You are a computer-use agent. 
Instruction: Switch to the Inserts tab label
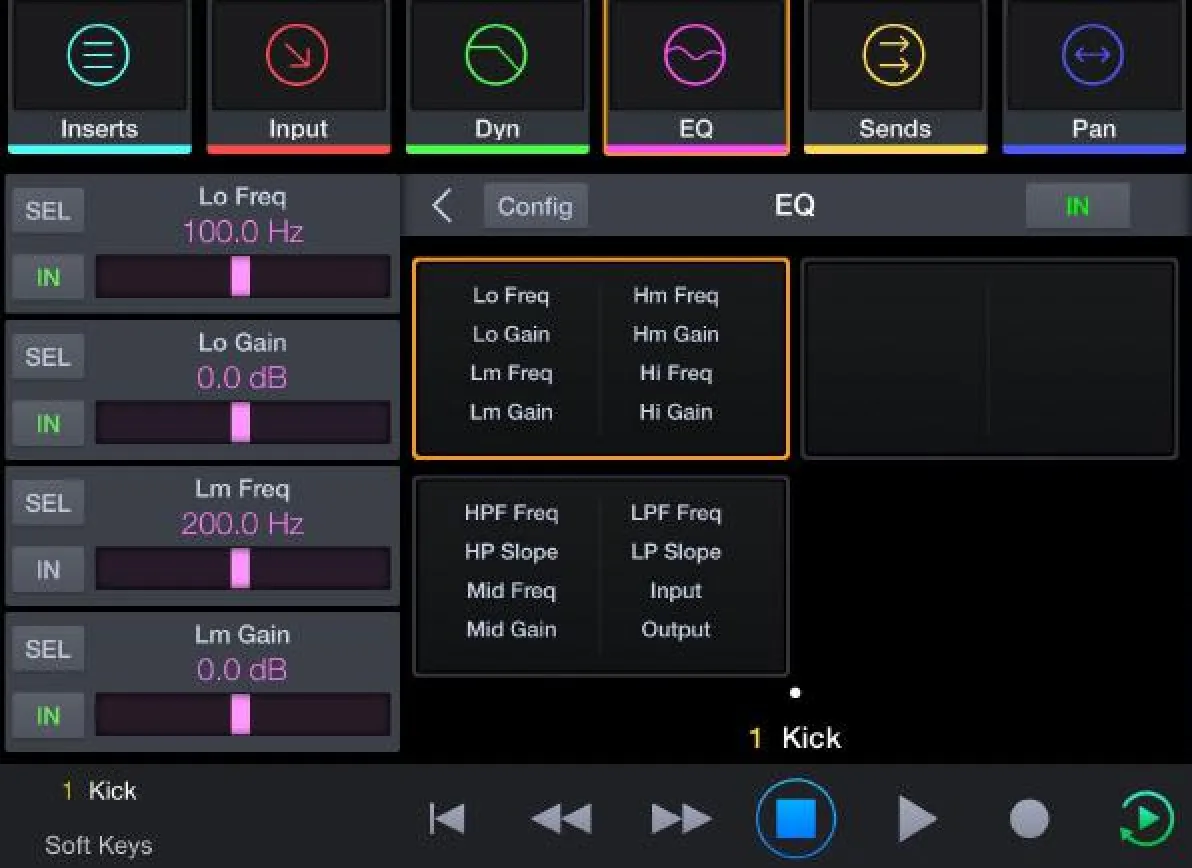pyautogui.click(x=100, y=128)
